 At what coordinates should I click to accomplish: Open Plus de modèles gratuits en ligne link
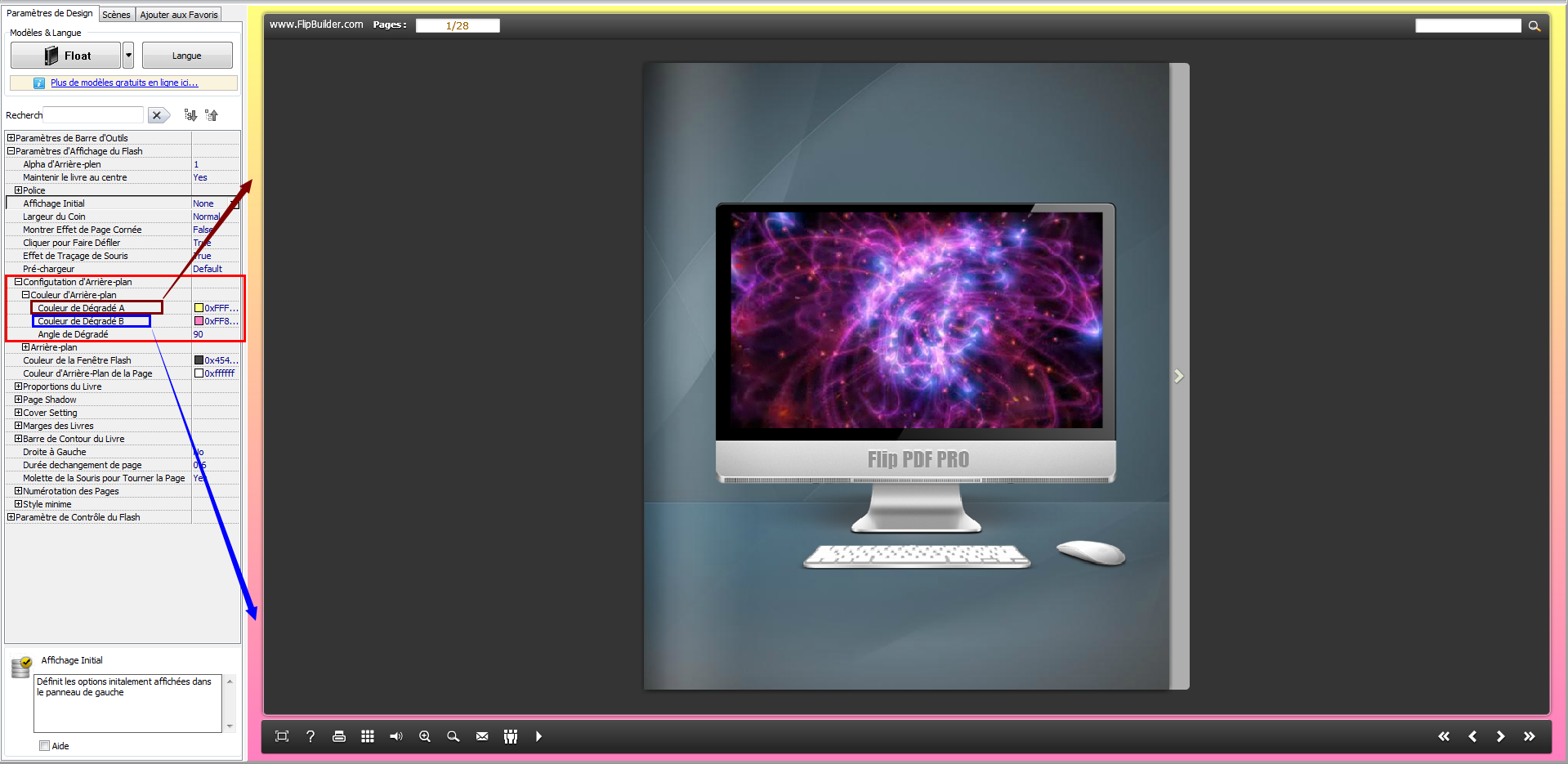pyautogui.click(x=124, y=83)
